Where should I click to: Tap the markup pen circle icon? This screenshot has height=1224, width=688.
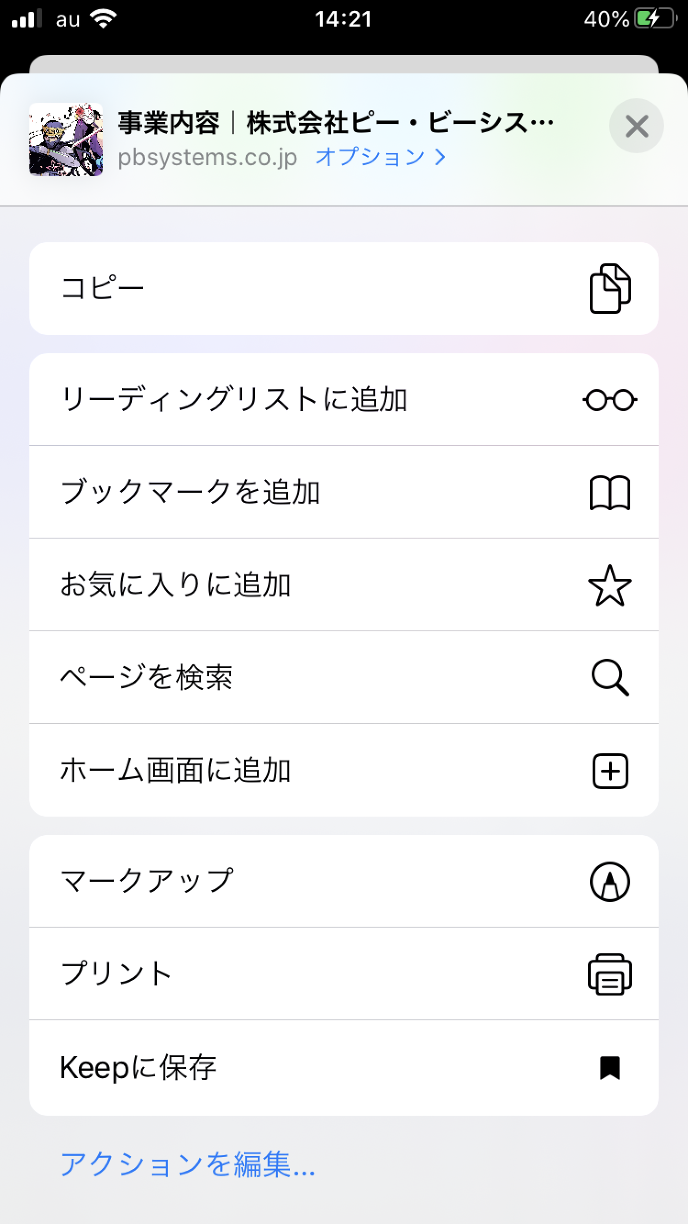point(610,881)
